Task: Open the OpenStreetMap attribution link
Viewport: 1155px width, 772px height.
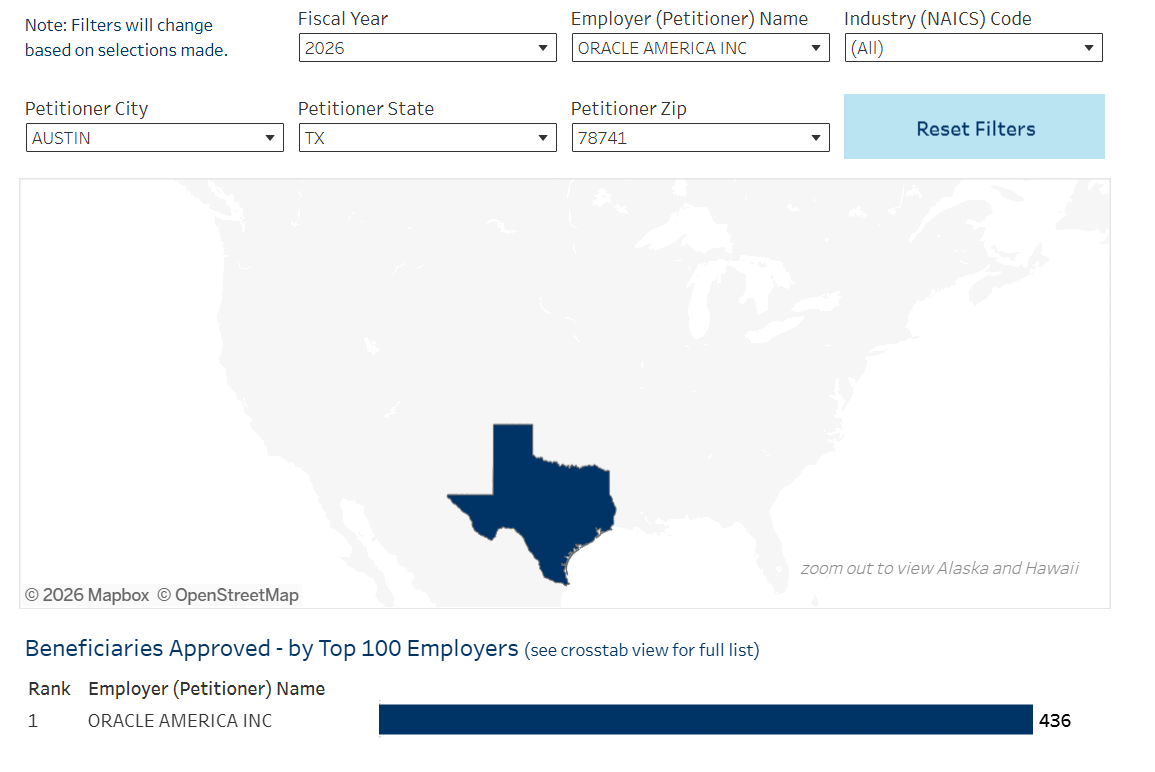Action: 228,595
